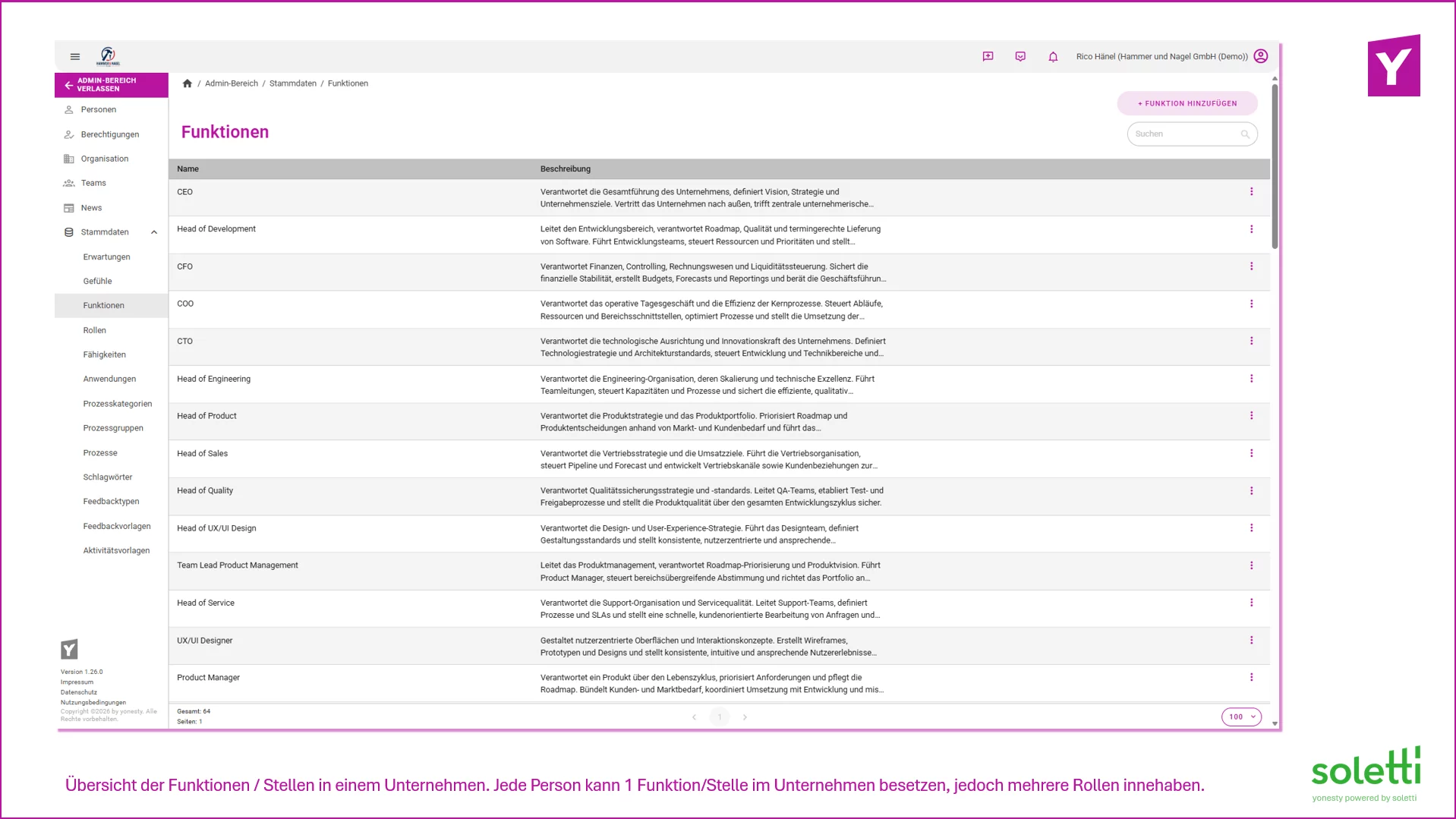1456x819 pixels.
Task: Click the scrollbar down arrow
Action: point(1275,724)
